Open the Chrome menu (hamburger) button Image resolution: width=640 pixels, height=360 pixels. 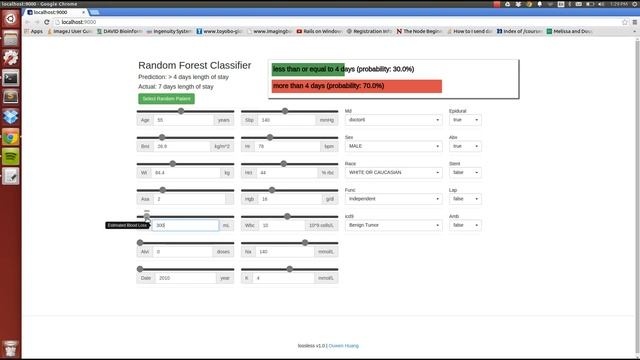[x=634, y=22]
